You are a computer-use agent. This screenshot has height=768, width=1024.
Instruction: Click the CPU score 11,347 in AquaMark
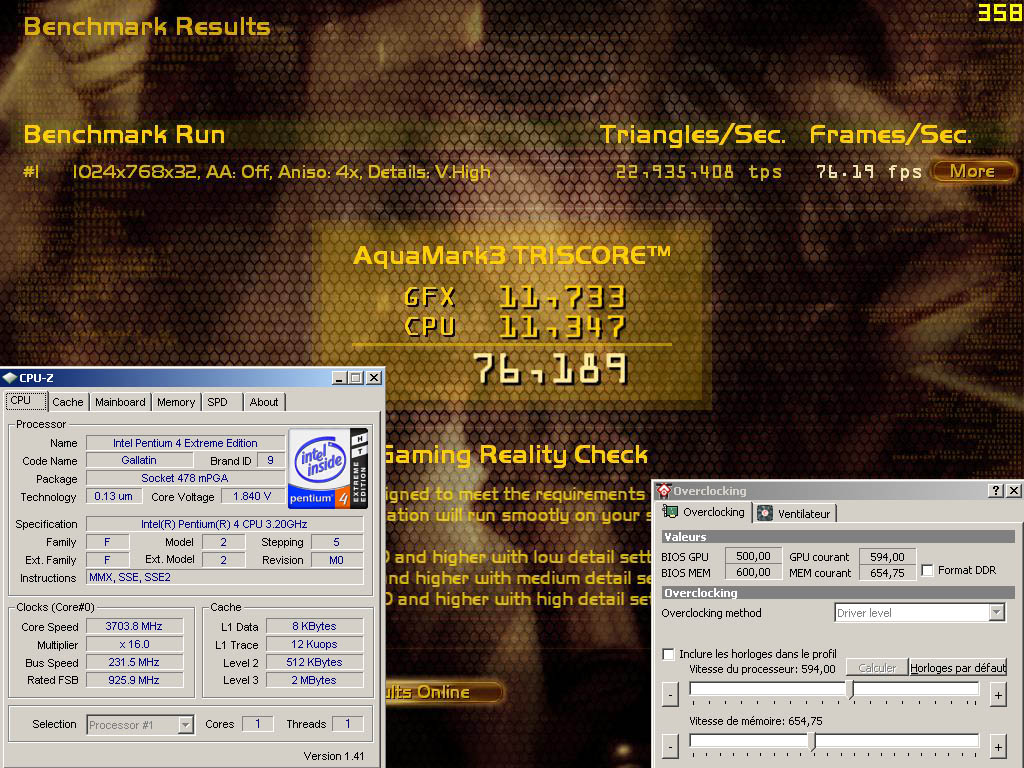click(x=562, y=327)
